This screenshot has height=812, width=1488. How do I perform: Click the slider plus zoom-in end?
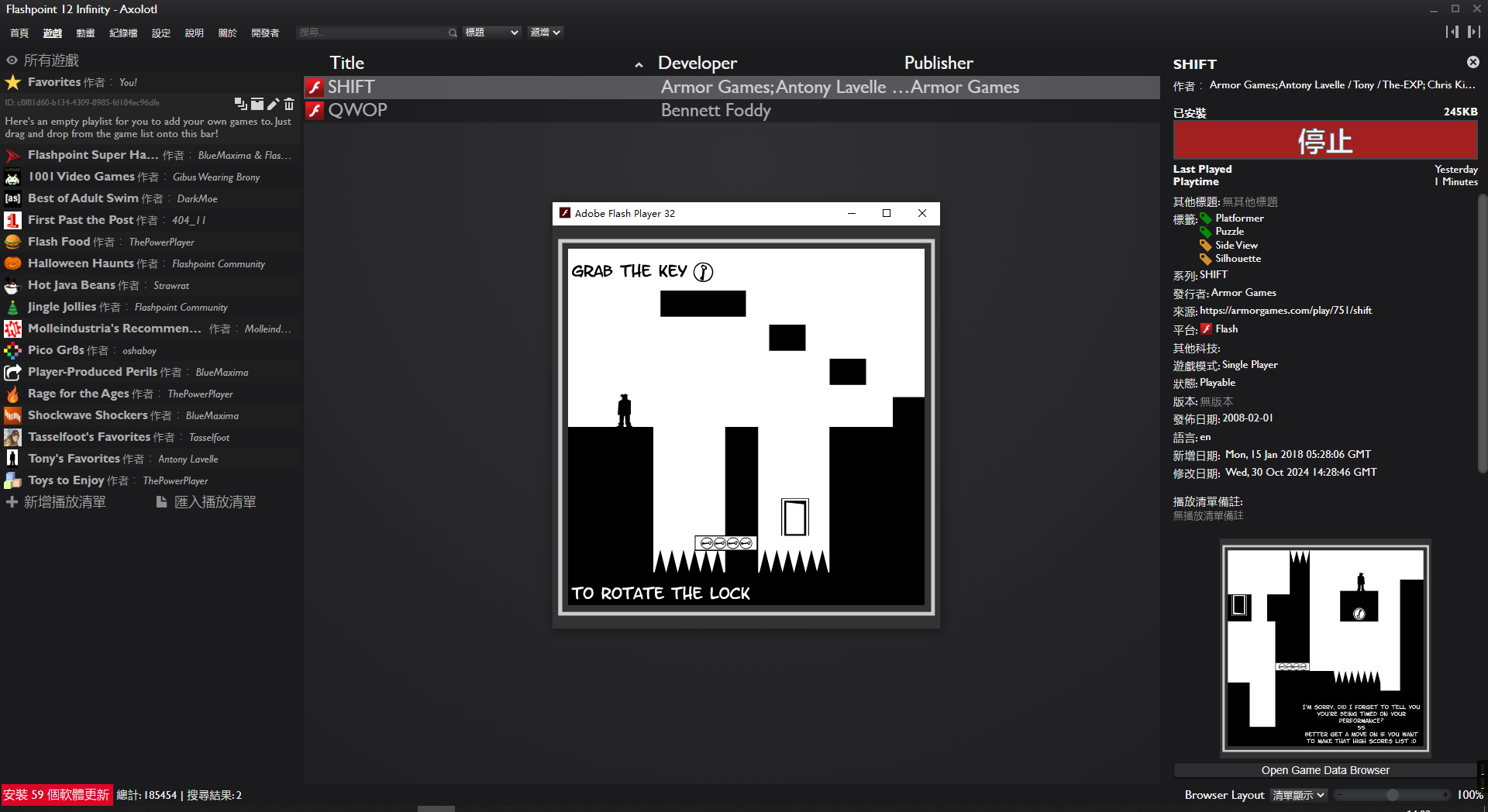tap(1445, 795)
